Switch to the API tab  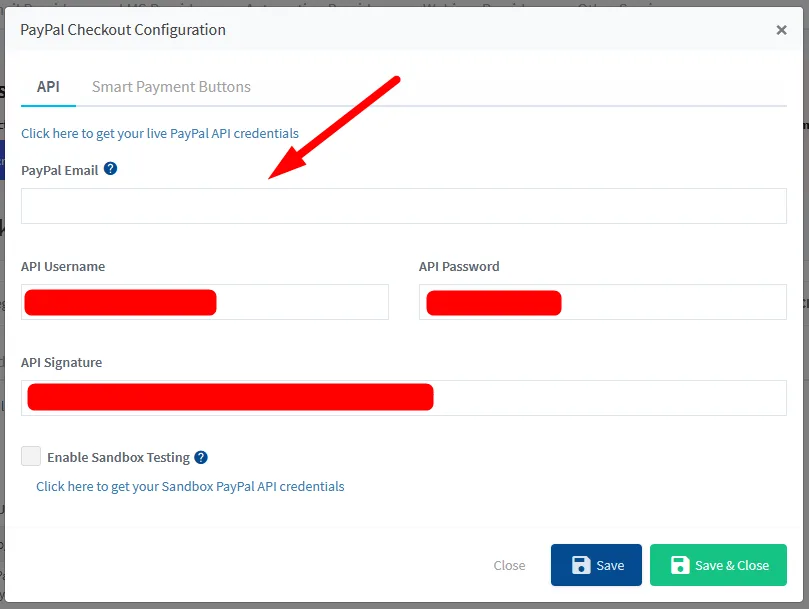[x=48, y=87]
